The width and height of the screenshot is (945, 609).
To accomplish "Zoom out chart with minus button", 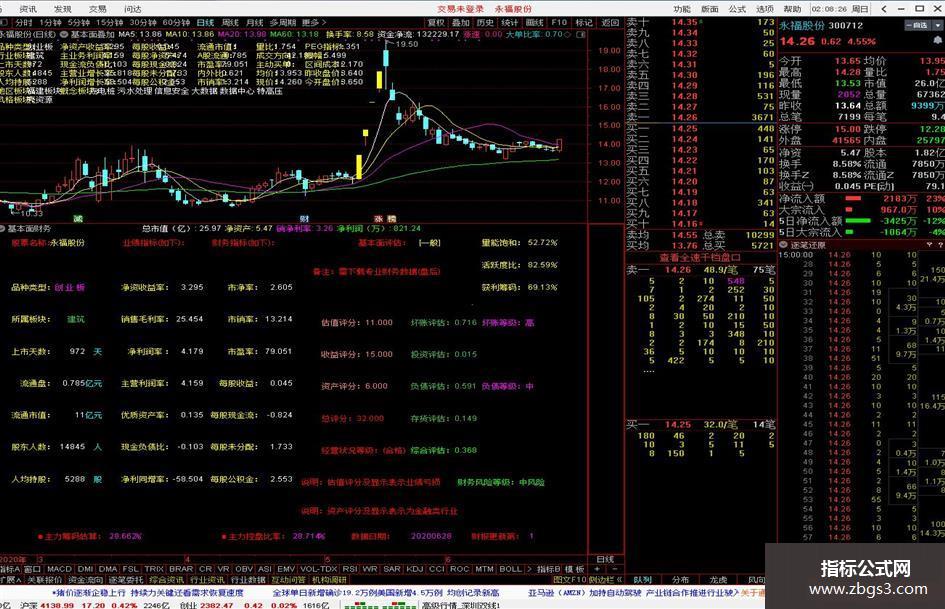I will click(x=615, y=569).
